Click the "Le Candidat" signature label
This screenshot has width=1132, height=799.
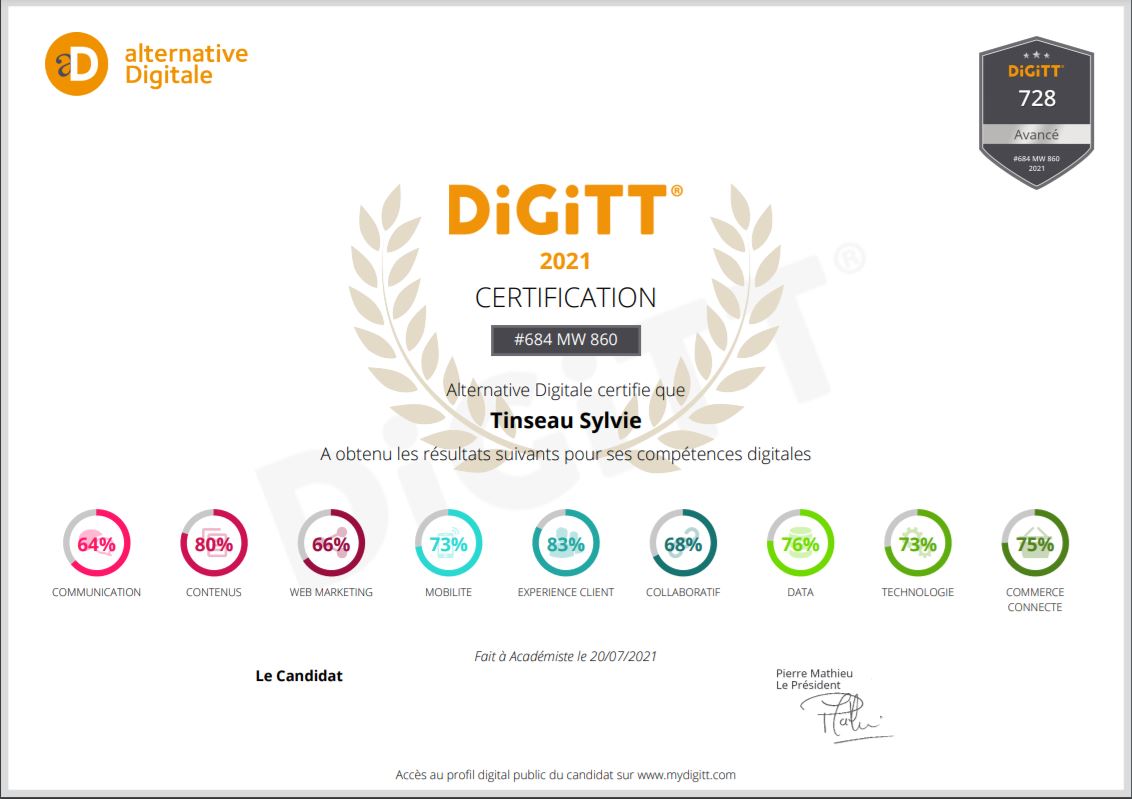299,676
